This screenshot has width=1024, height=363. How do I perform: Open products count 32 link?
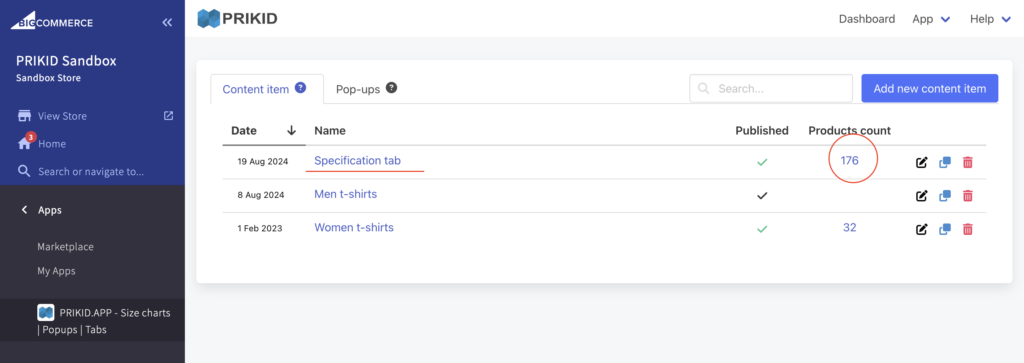850,228
